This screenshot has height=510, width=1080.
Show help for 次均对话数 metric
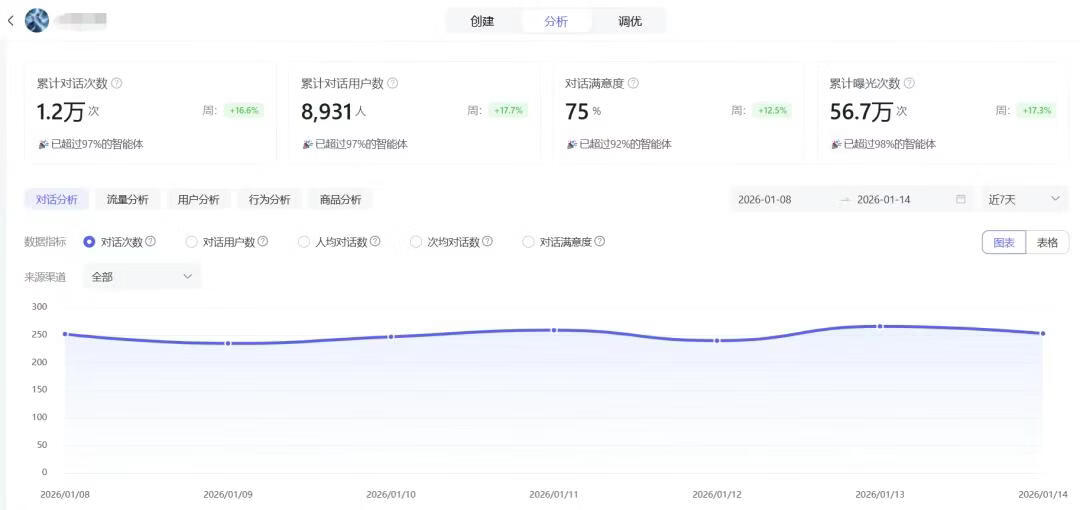click(x=487, y=242)
